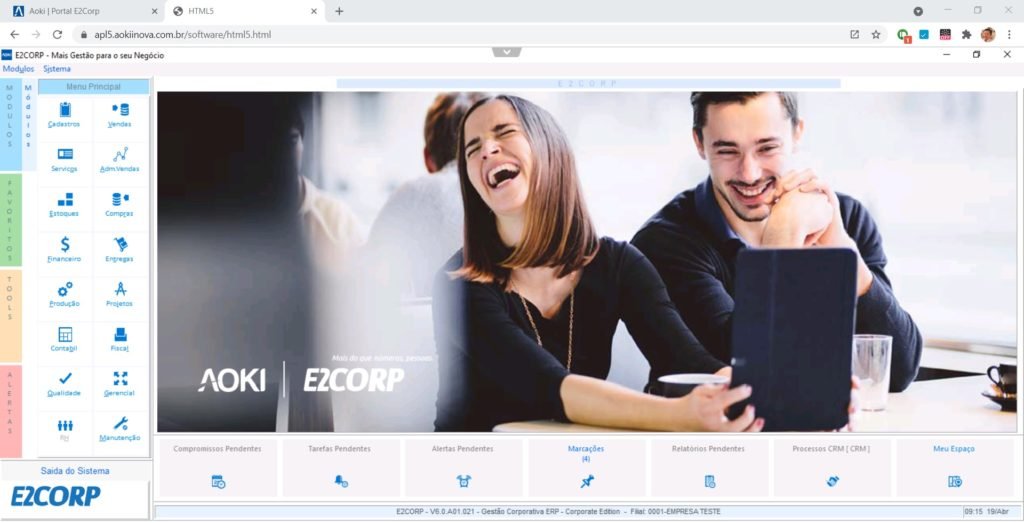Click the Tarefas Pendentes bell icon

coord(341,482)
